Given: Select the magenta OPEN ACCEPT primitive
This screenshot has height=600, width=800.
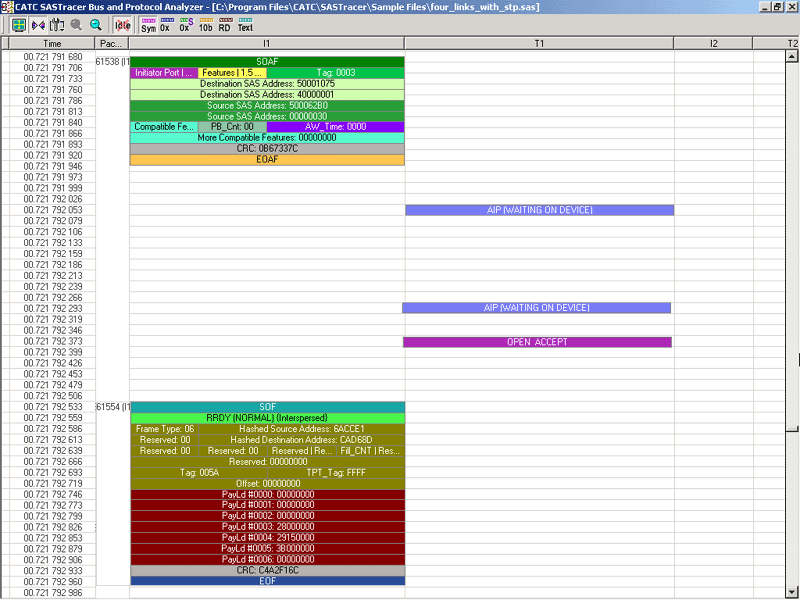Looking at the screenshot, I should pos(537,342).
